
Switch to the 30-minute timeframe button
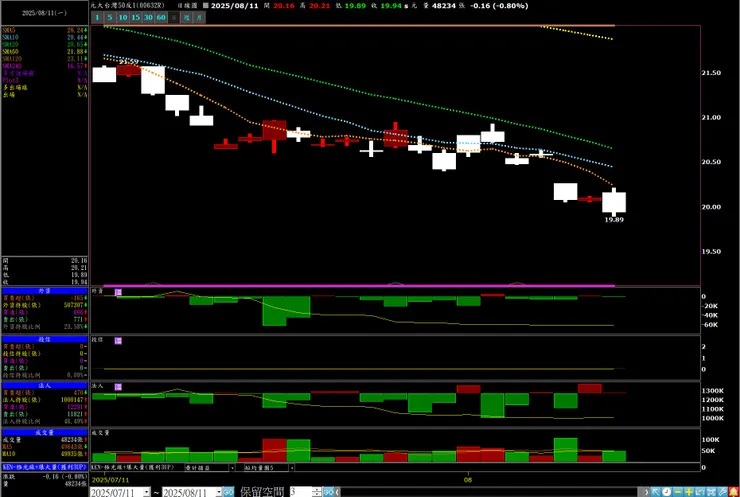coord(148,17)
